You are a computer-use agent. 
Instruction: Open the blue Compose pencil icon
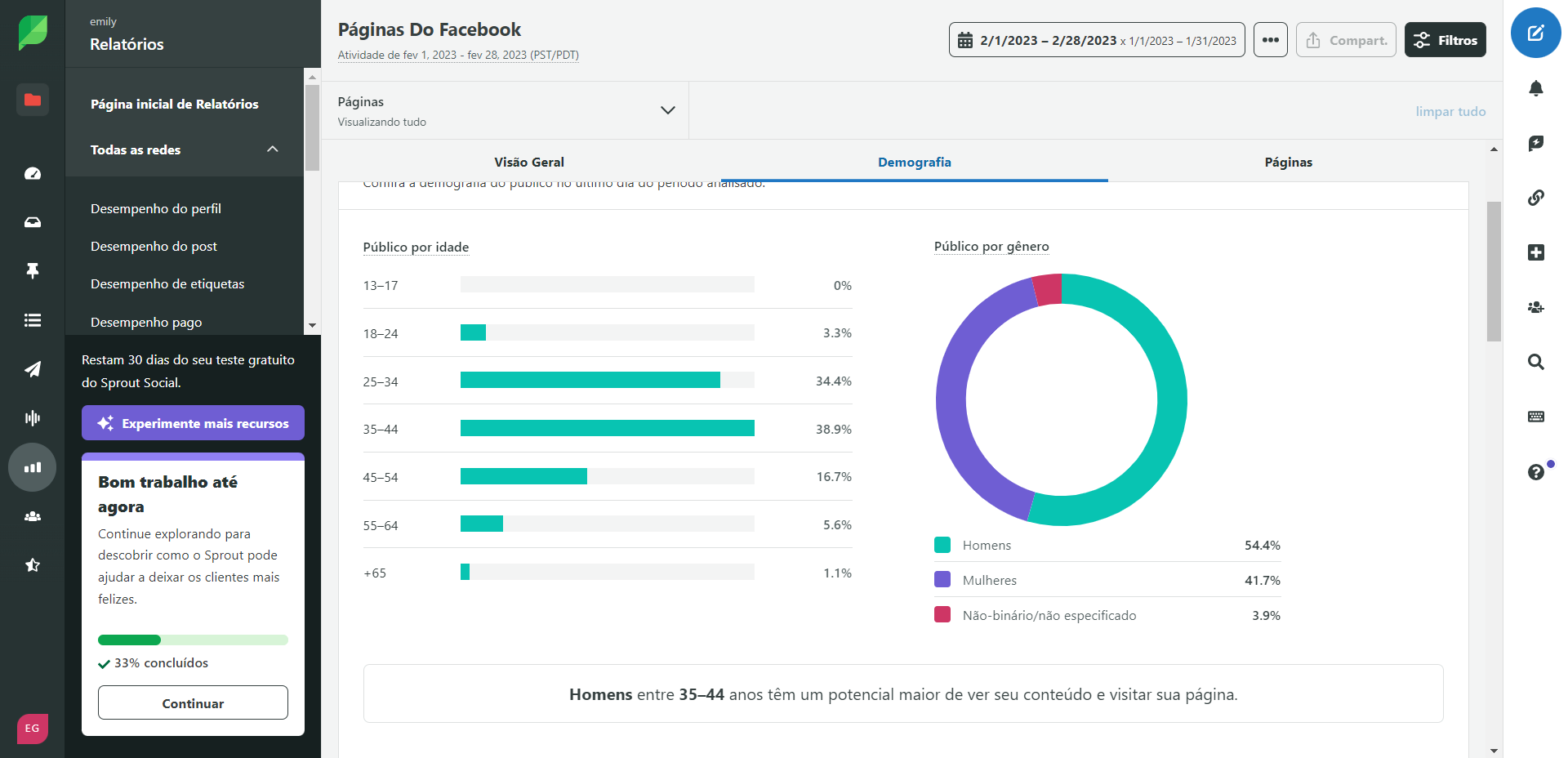pyautogui.click(x=1535, y=33)
